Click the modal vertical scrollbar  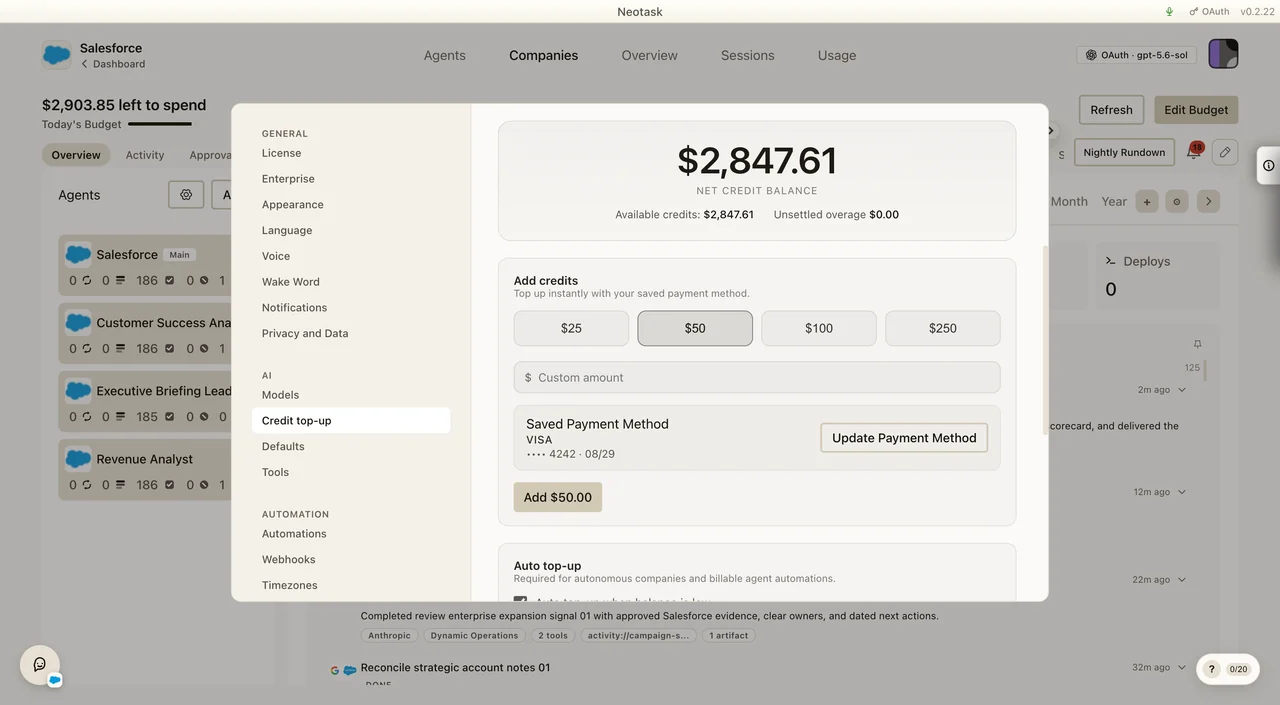[x=1046, y=340]
